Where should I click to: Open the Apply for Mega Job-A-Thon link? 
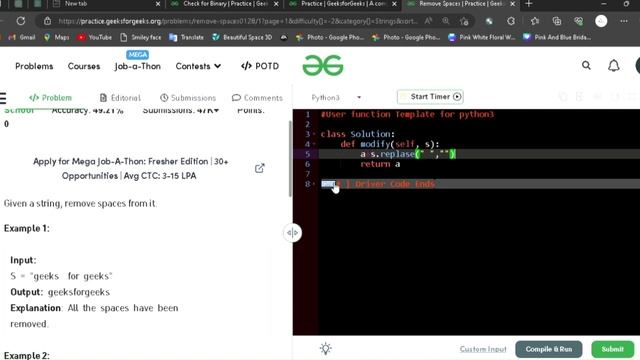[x=130, y=169]
